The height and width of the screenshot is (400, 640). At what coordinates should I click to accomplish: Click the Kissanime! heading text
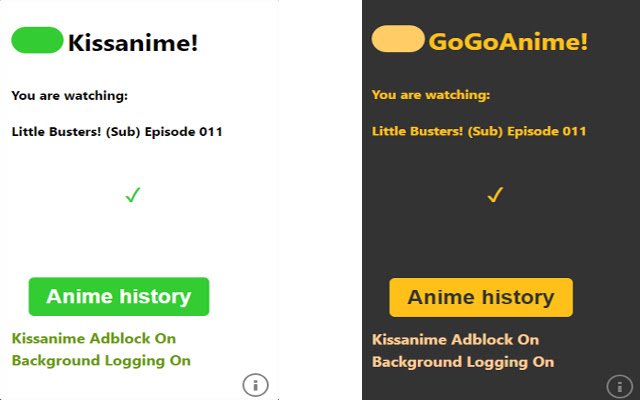pos(133,43)
